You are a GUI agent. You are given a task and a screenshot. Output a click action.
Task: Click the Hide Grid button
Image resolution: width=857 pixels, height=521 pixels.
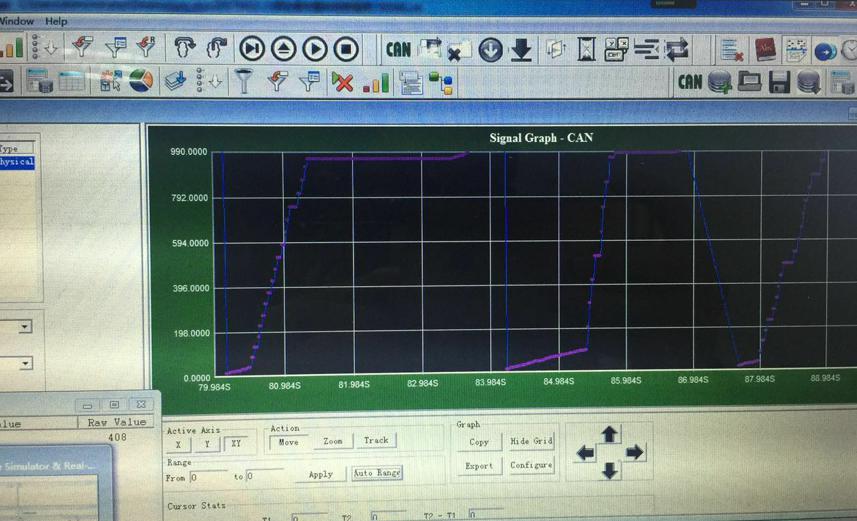click(x=531, y=441)
